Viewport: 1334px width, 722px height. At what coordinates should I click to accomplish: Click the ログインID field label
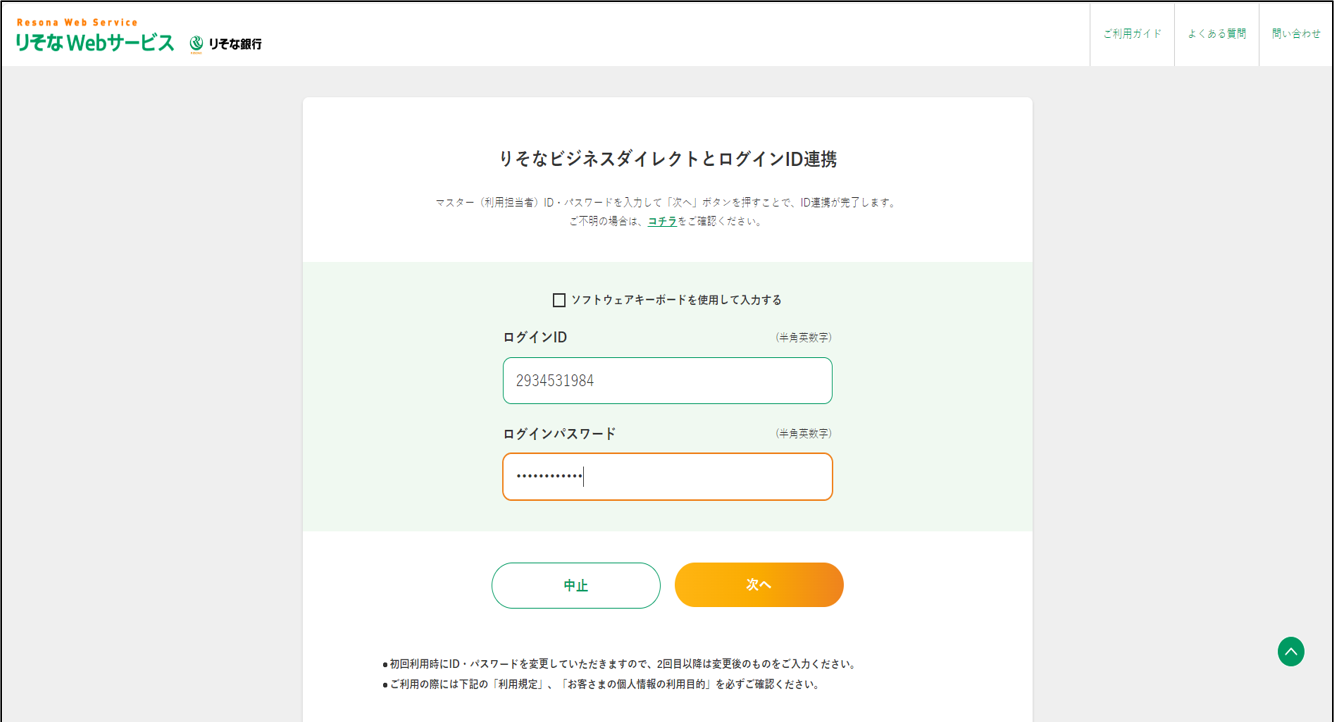click(x=535, y=338)
